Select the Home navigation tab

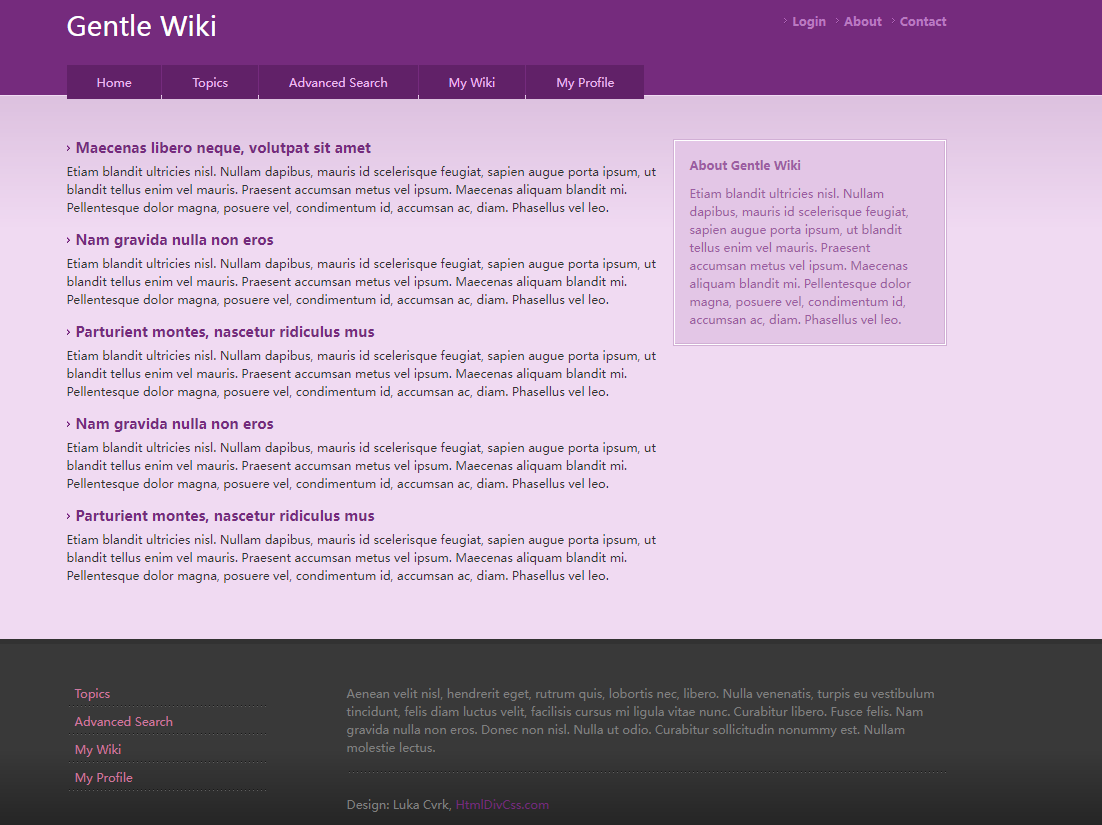[114, 83]
